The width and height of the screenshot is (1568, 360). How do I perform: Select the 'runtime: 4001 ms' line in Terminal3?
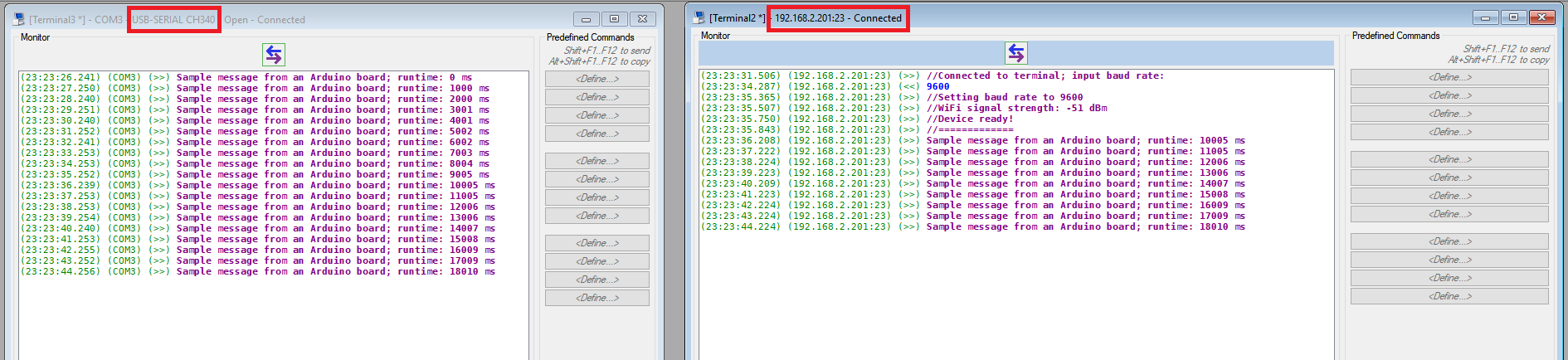(x=255, y=120)
